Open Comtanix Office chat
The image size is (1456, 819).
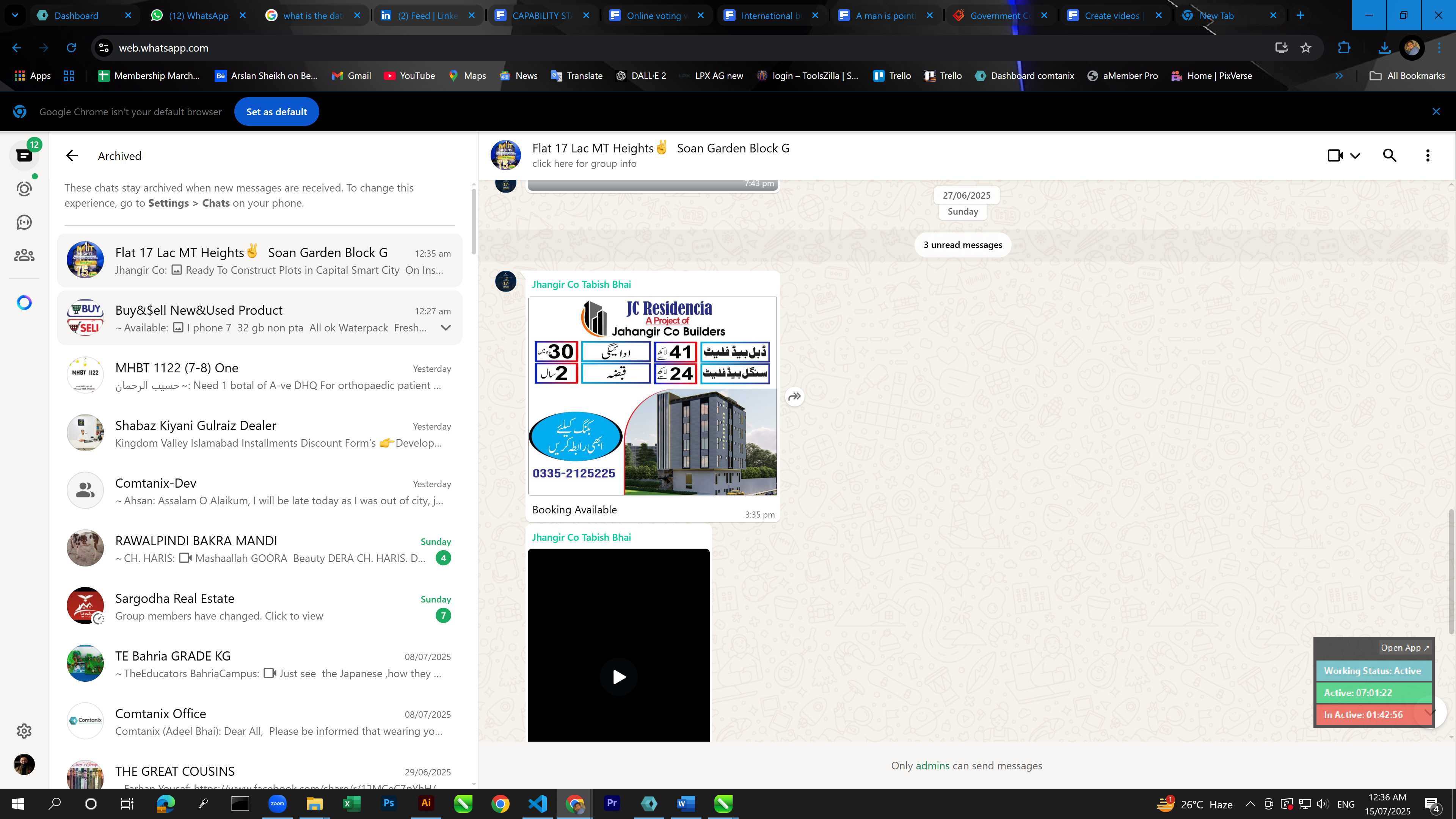click(x=259, y=722)
